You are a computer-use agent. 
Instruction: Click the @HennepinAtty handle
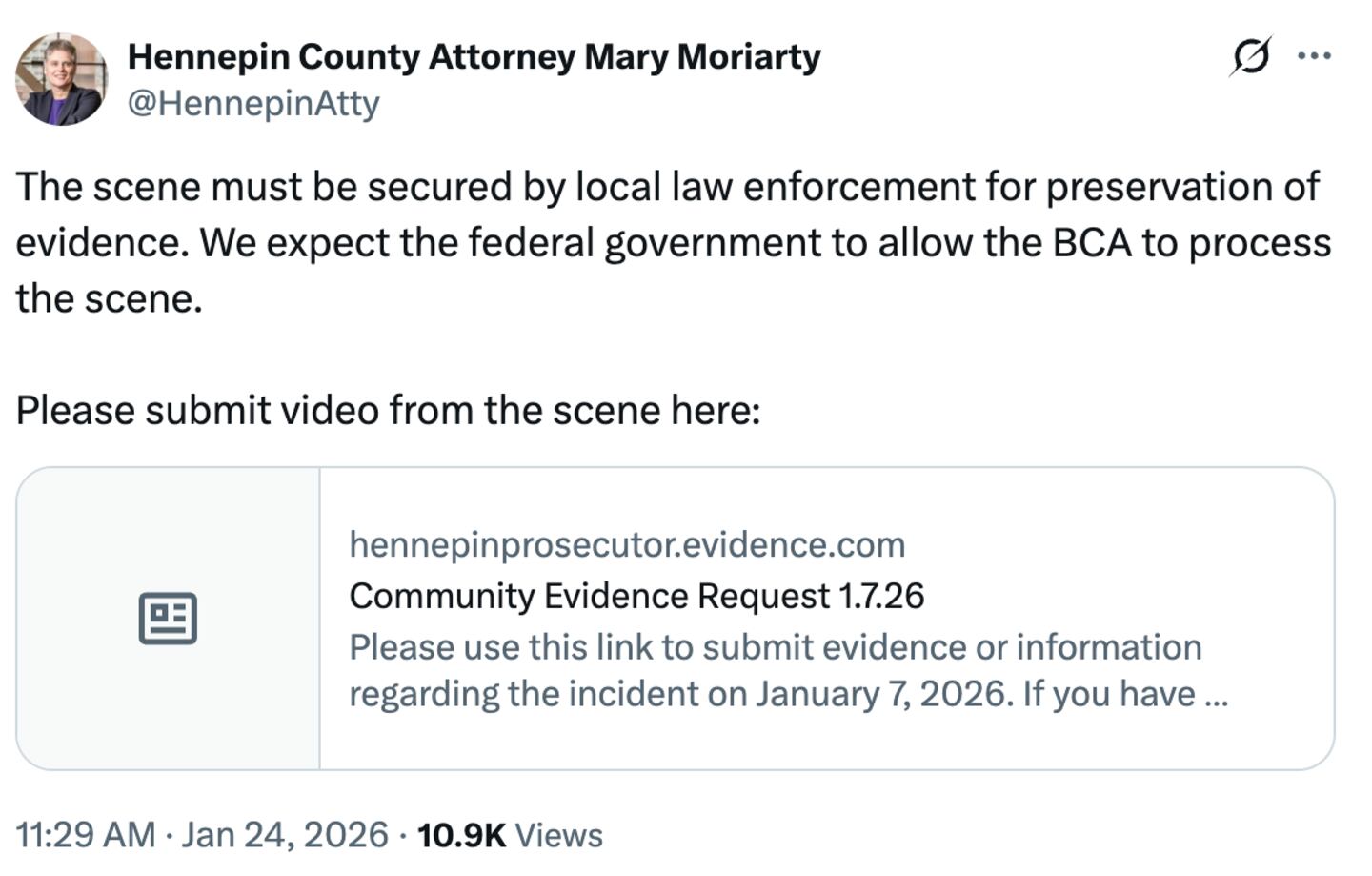click(x=252, y=101)
